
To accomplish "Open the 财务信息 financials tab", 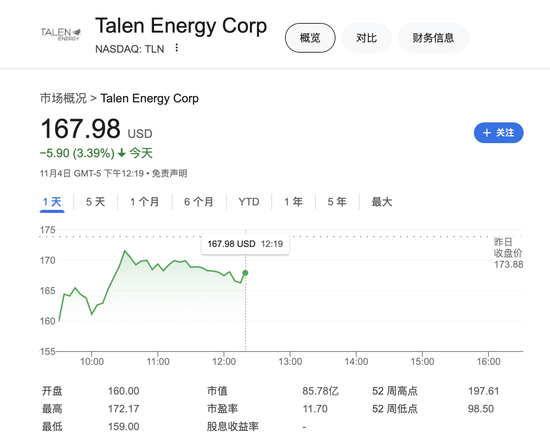I will [433, 38].
